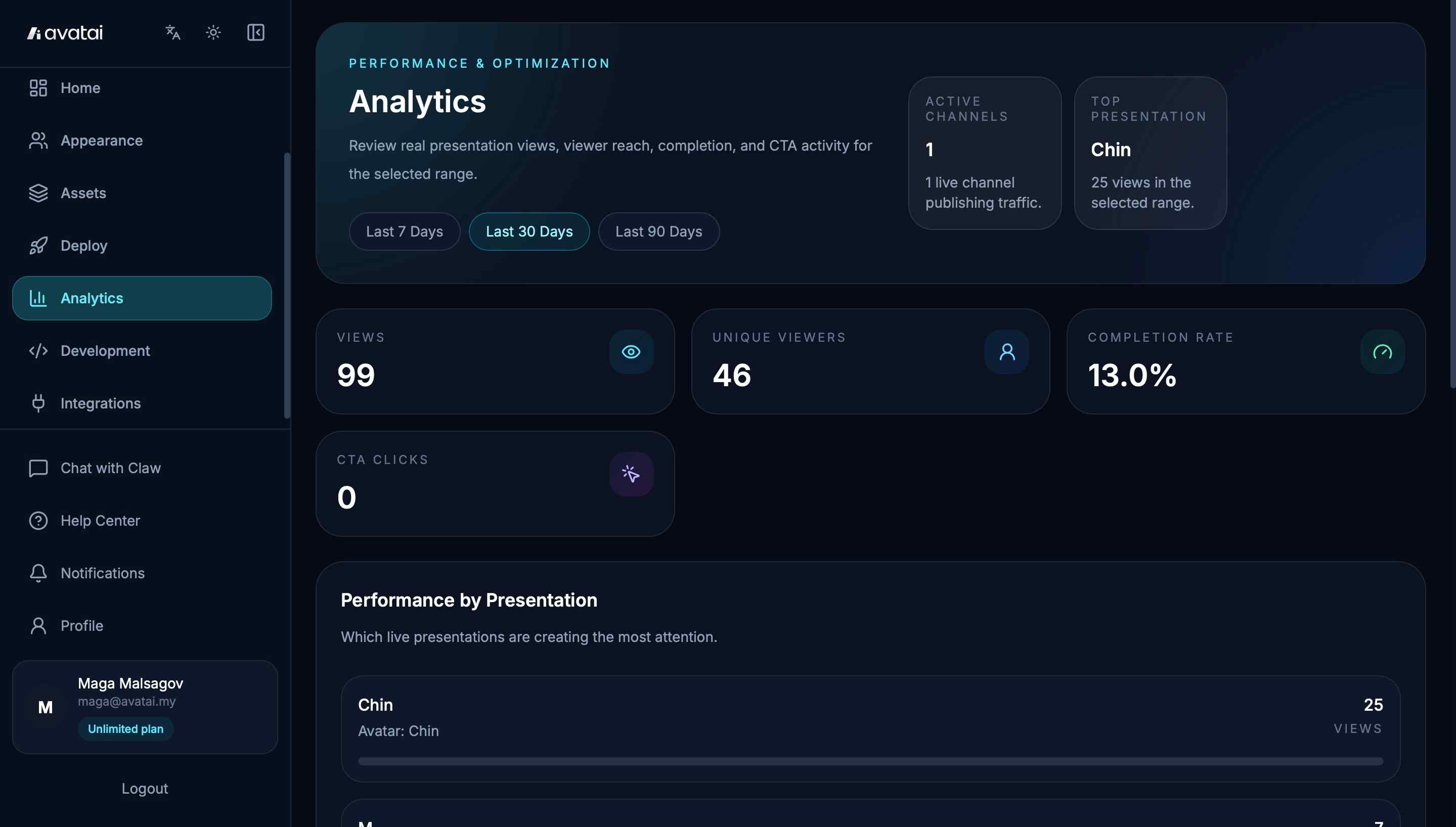Viewport: 1456px width, 827px height.
Task: Click the Profile person icon
Action: point(38,625)
